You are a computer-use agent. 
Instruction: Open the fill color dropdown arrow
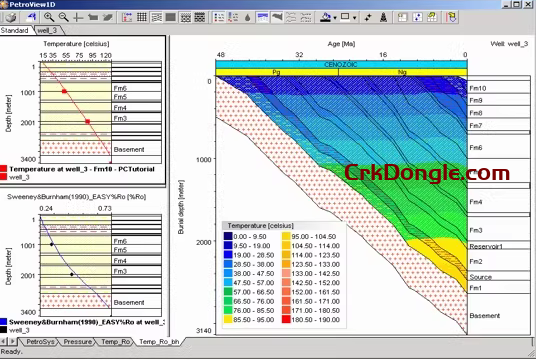(x=335, y=18)
